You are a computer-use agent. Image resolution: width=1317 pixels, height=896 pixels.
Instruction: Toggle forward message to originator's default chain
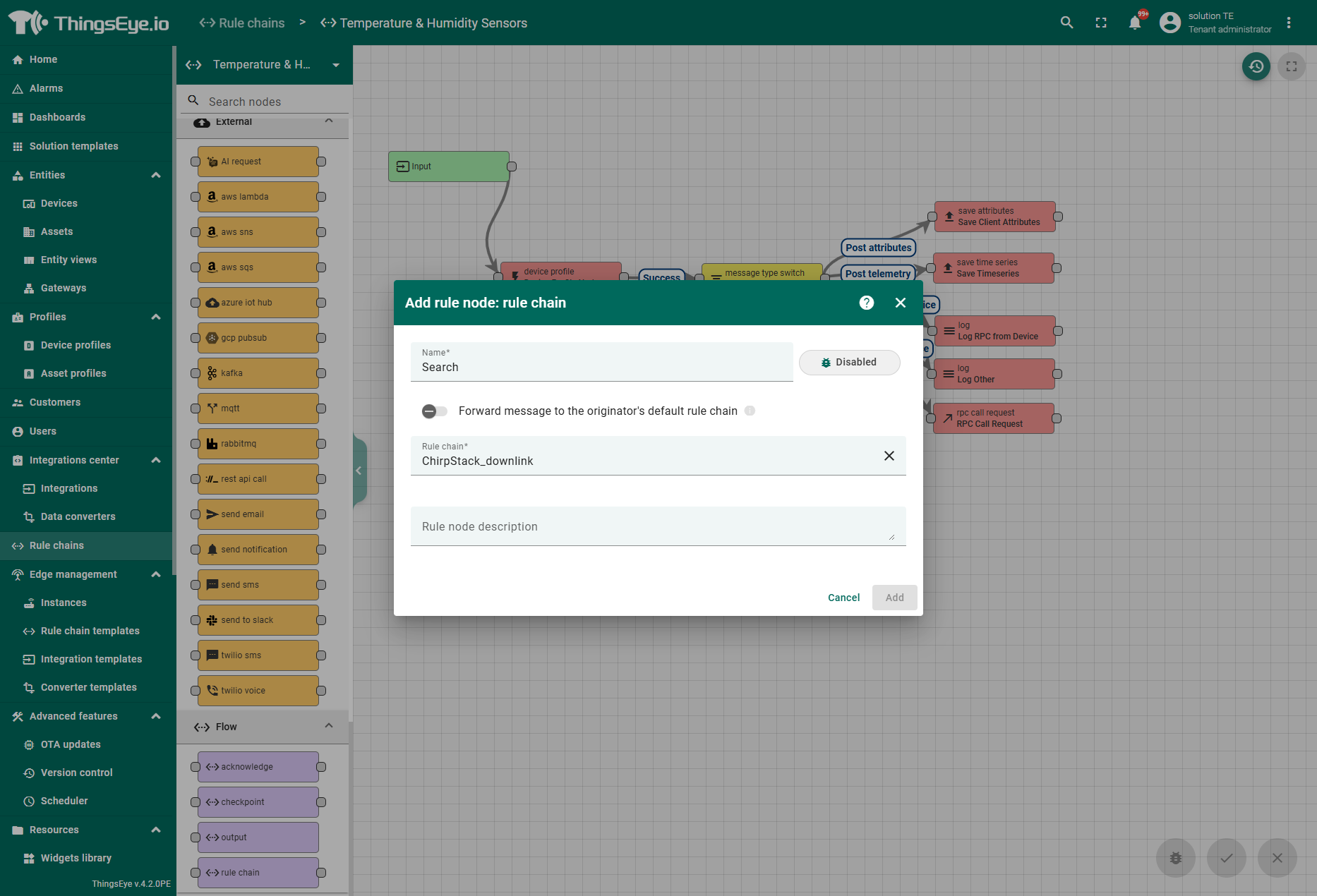pyautogui.click(x=434, y=411)
